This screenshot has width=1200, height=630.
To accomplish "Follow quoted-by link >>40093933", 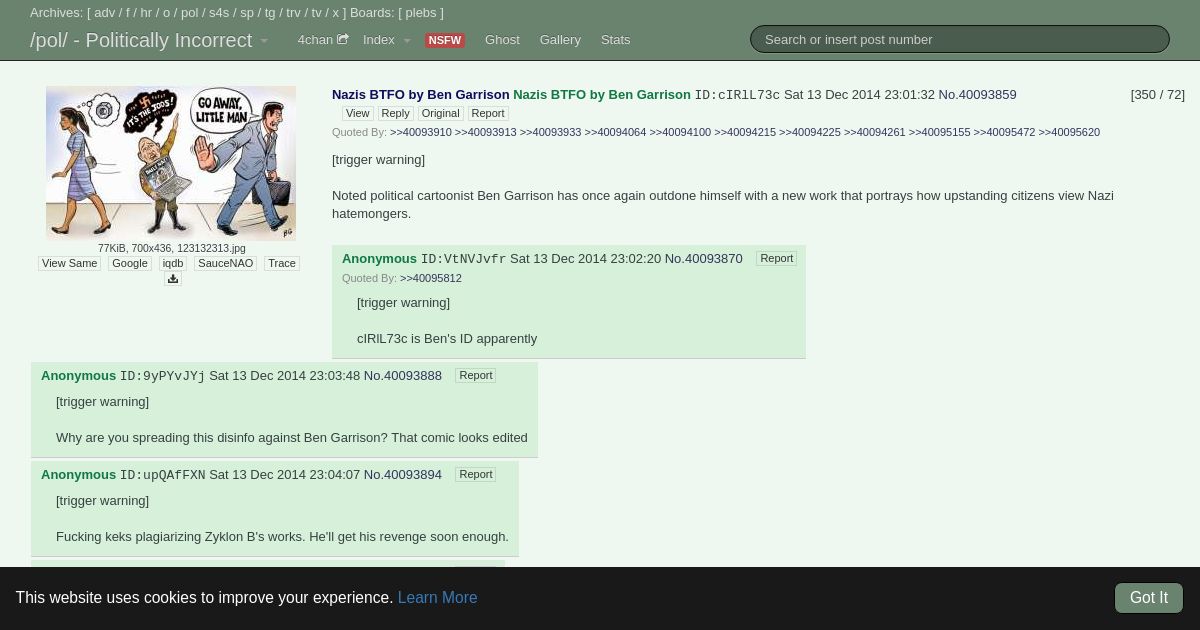I will pos(550,132).
